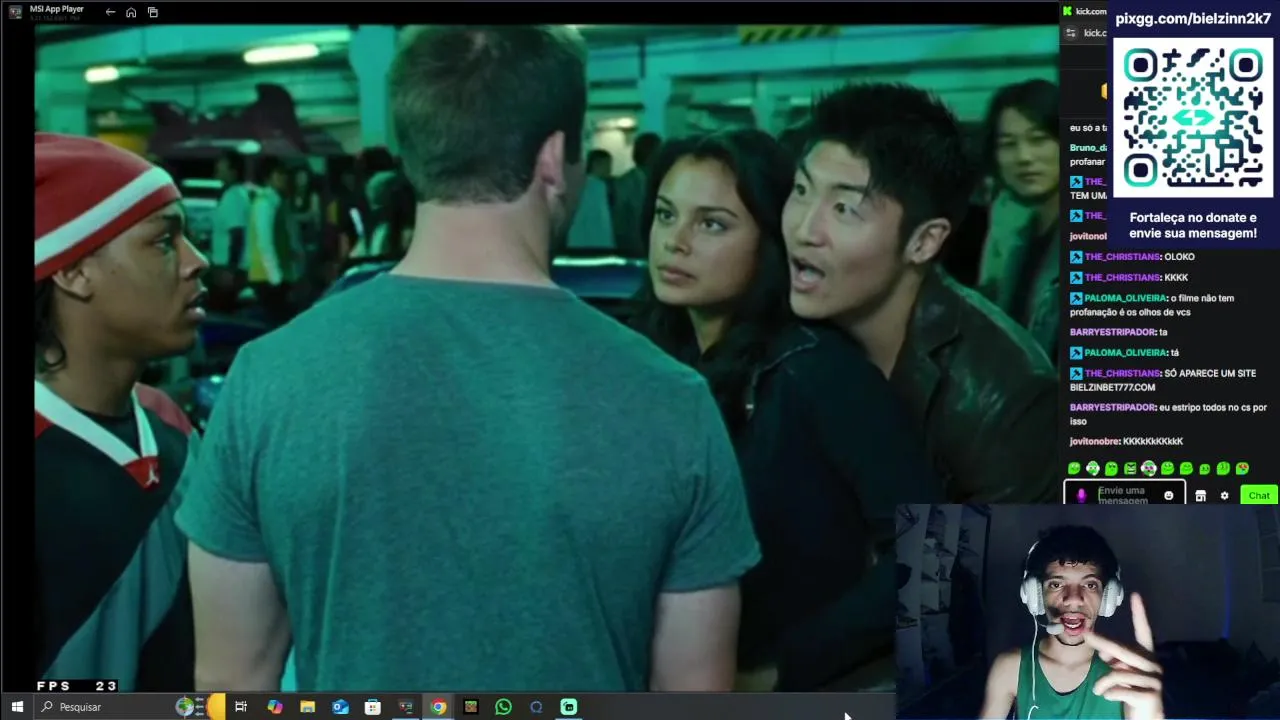
Task: Open File Explorer from the taskbar
Action: click(308, 707)
